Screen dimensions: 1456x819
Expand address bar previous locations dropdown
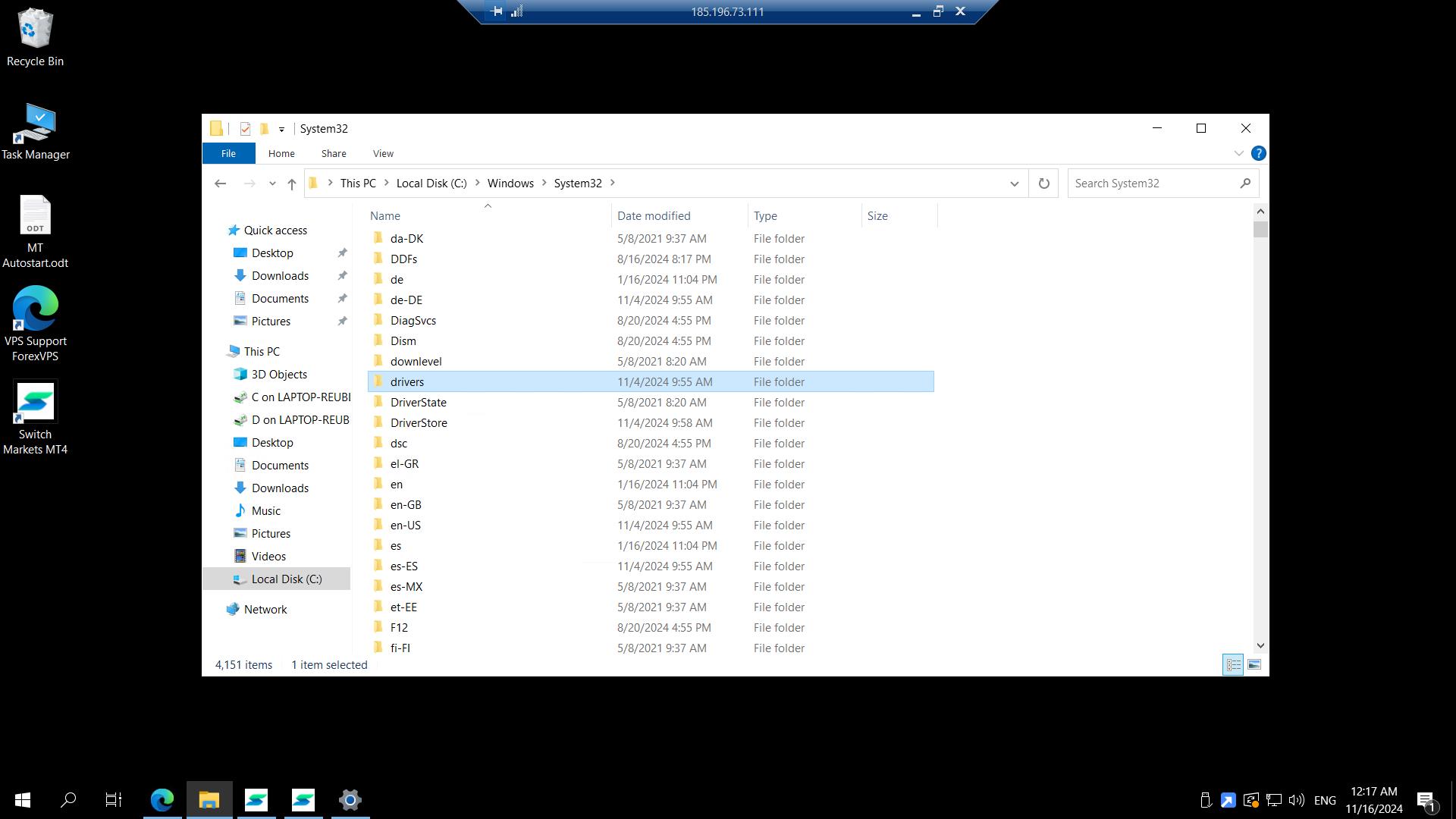tap(1014, 184)
